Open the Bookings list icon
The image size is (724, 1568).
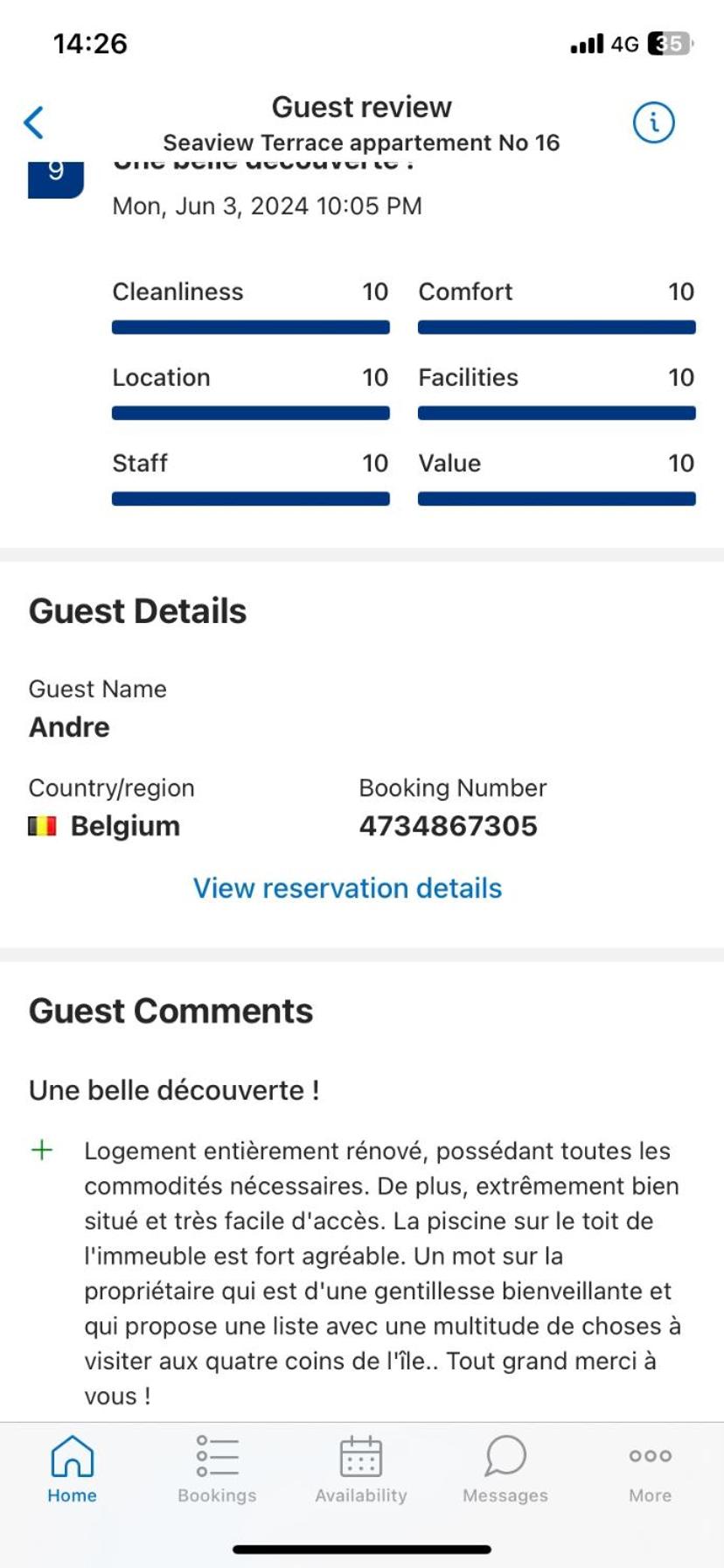click(217, 1456)
